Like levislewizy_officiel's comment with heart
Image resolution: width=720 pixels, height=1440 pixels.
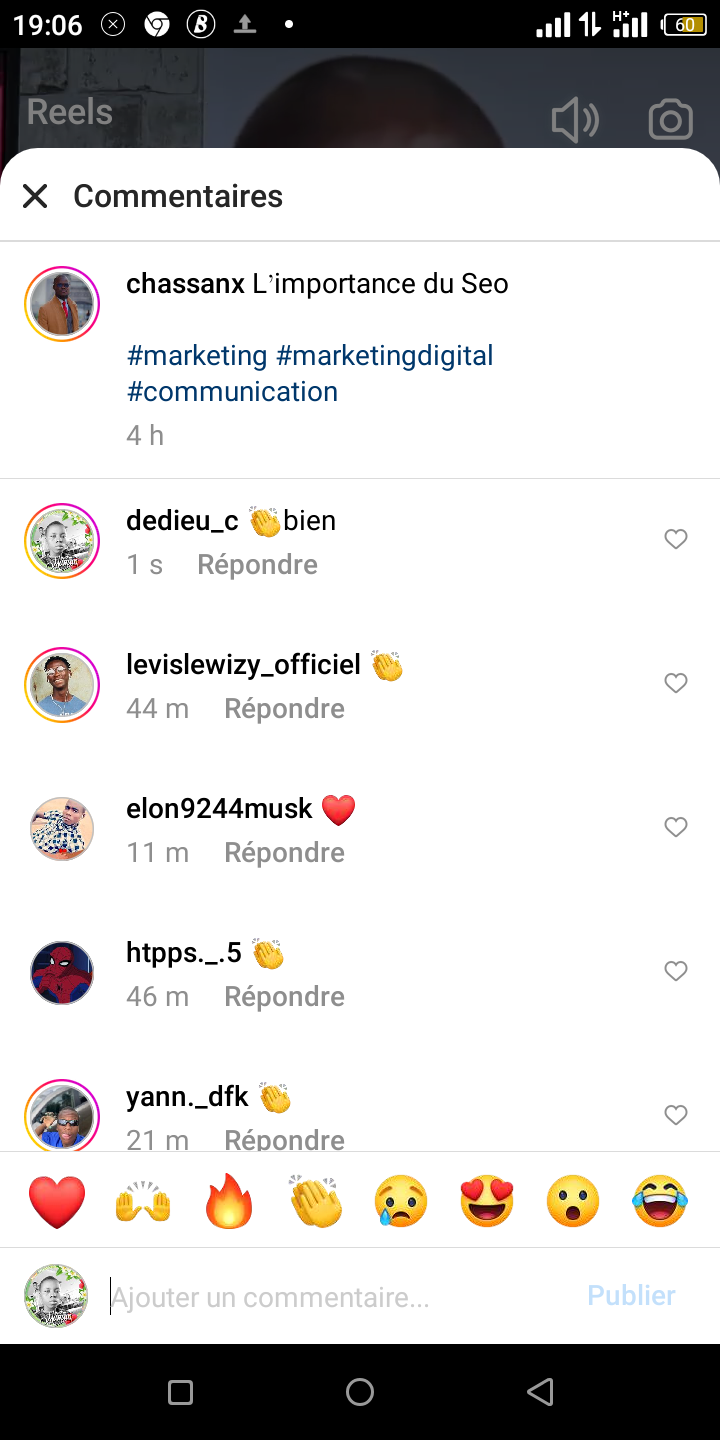(x=676, y=683)
